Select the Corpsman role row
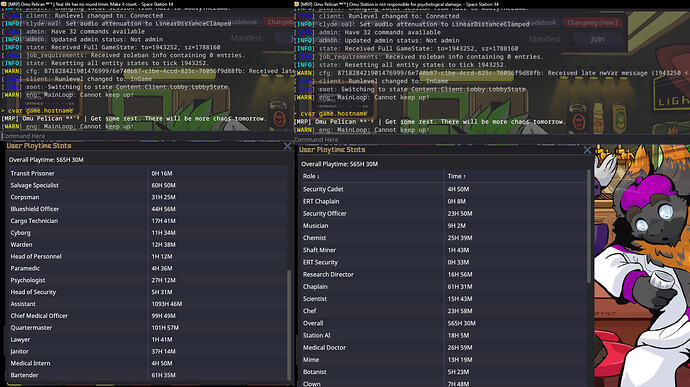 [148, 197]
